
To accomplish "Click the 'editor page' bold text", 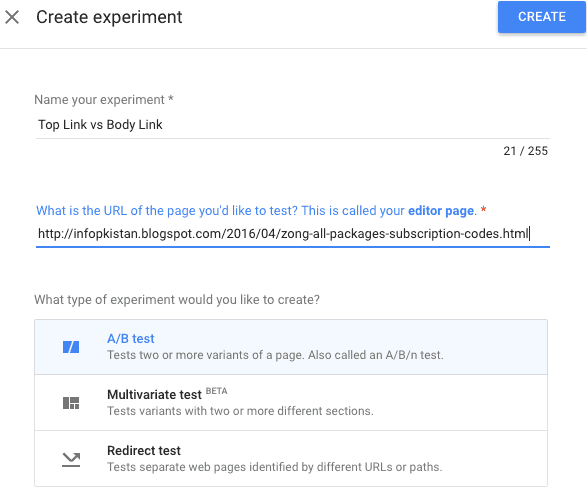I will tap(441, 211).
